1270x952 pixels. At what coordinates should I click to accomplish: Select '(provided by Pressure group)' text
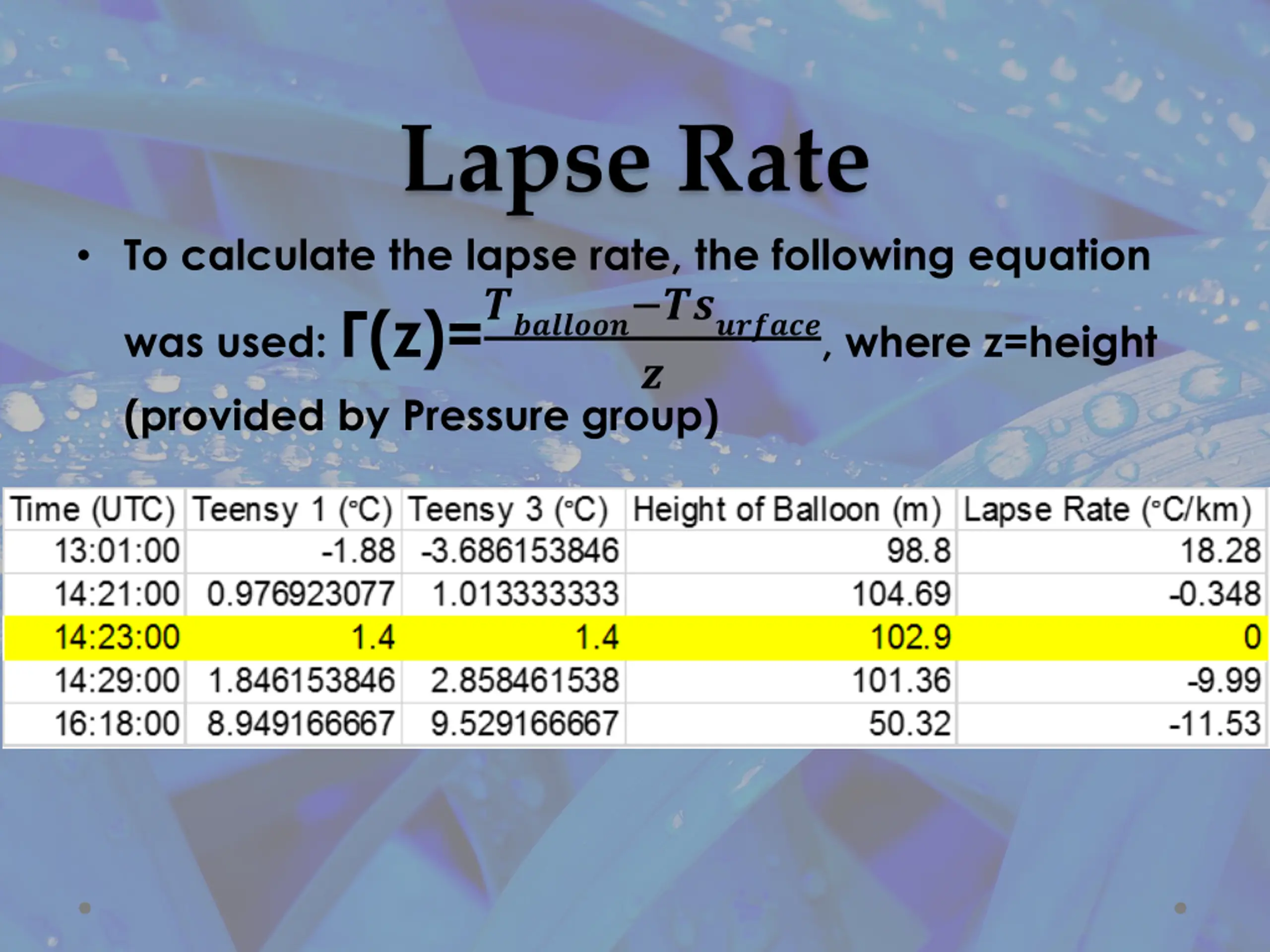coord(421,416)
